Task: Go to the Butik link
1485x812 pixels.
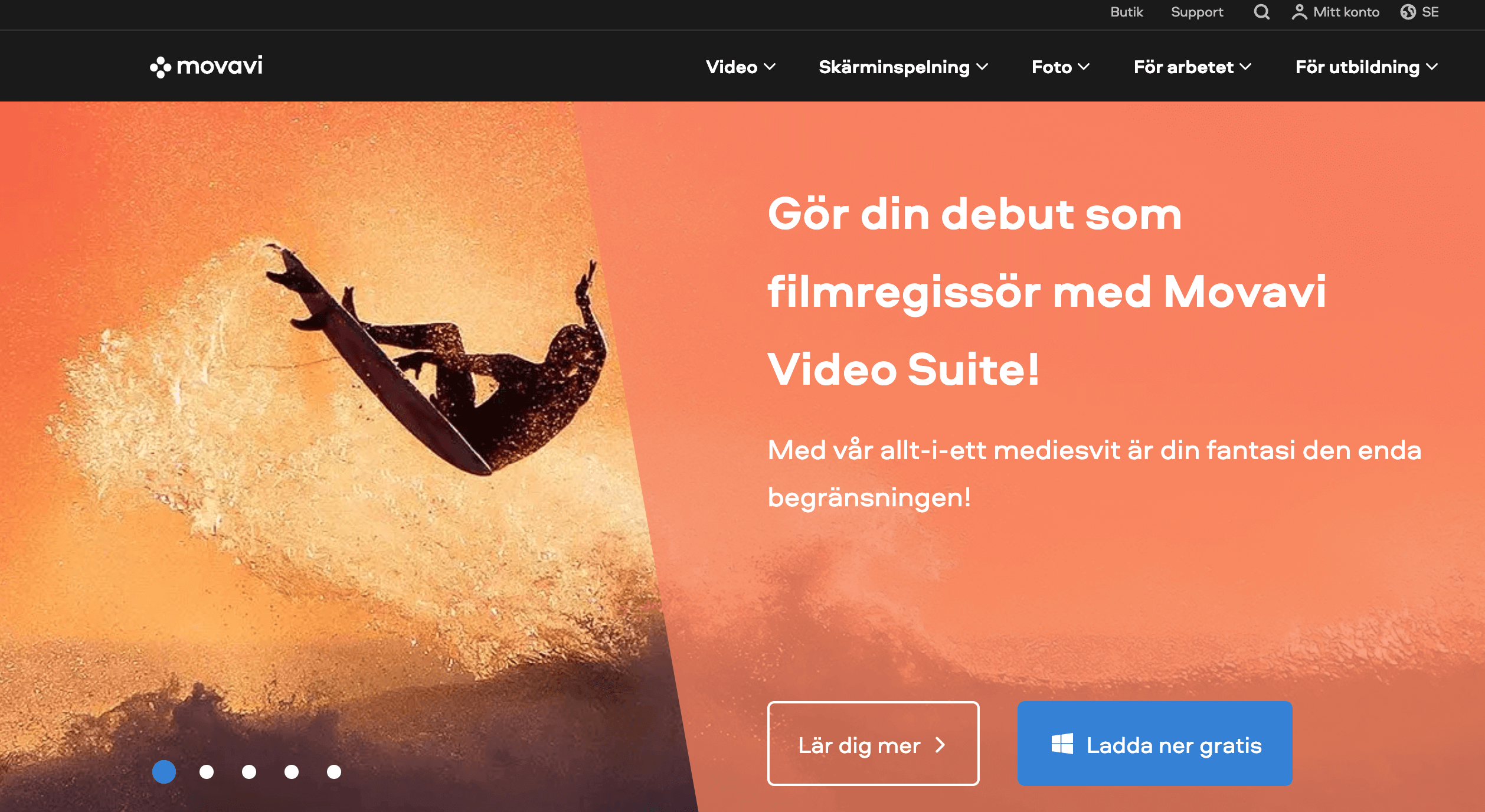Action: [1126, 12]
